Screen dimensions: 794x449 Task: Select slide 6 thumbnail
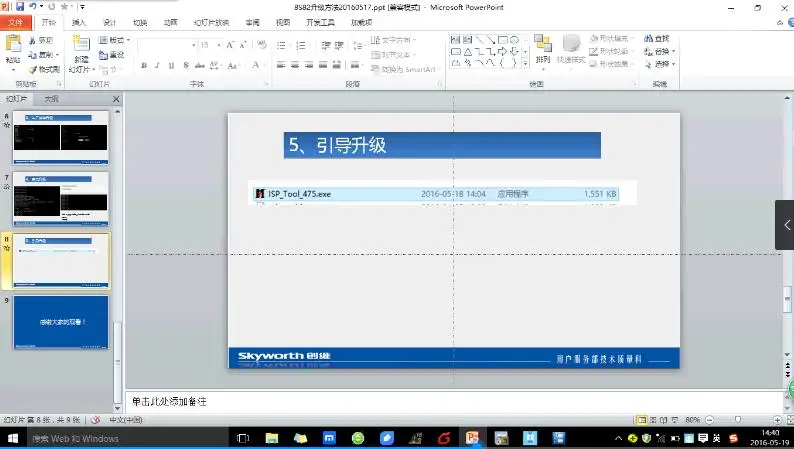pyautogui.click(x=61, y=137)
